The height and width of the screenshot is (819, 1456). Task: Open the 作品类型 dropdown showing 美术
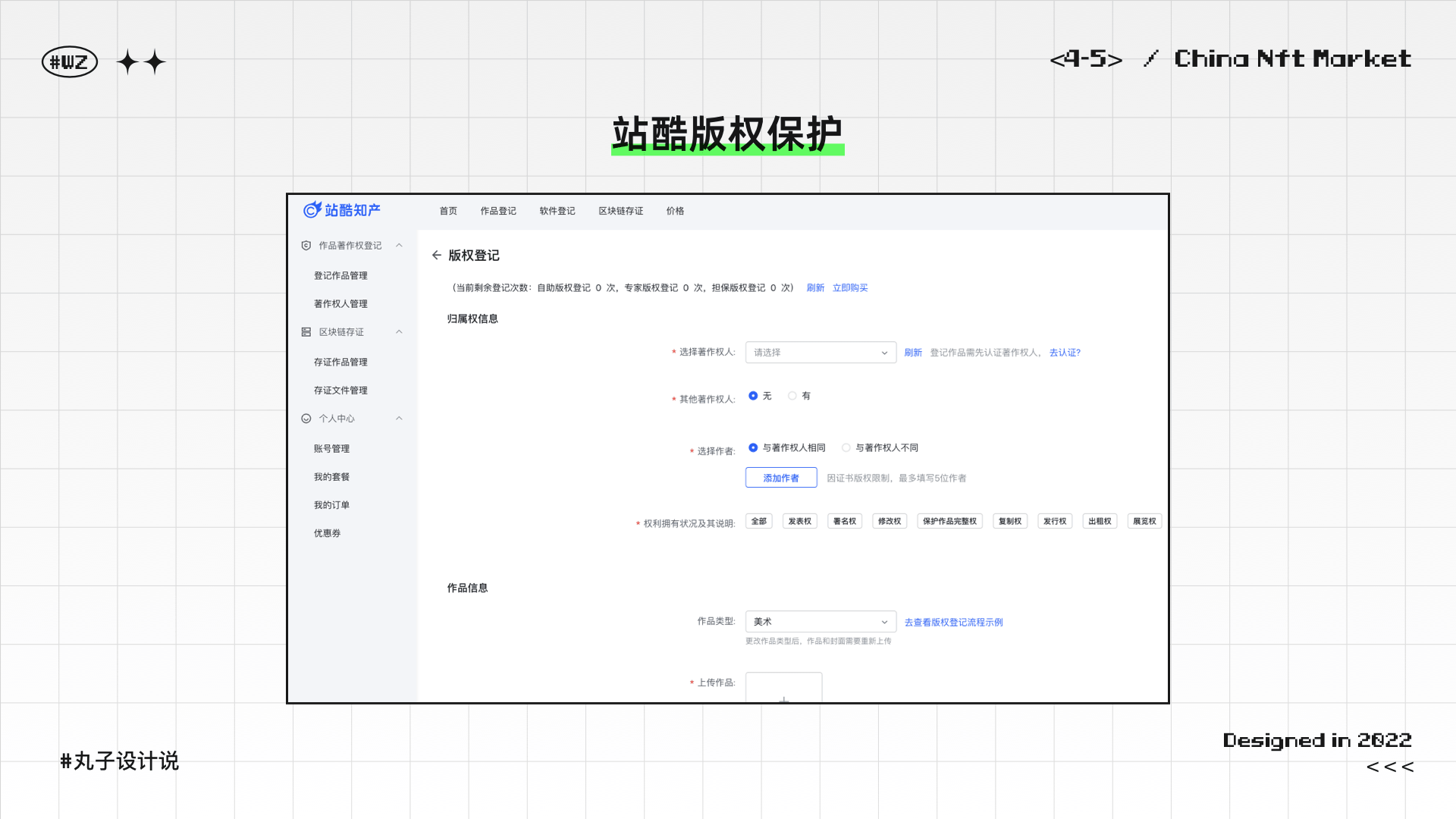pyautogui.click(x=821, y=622)
